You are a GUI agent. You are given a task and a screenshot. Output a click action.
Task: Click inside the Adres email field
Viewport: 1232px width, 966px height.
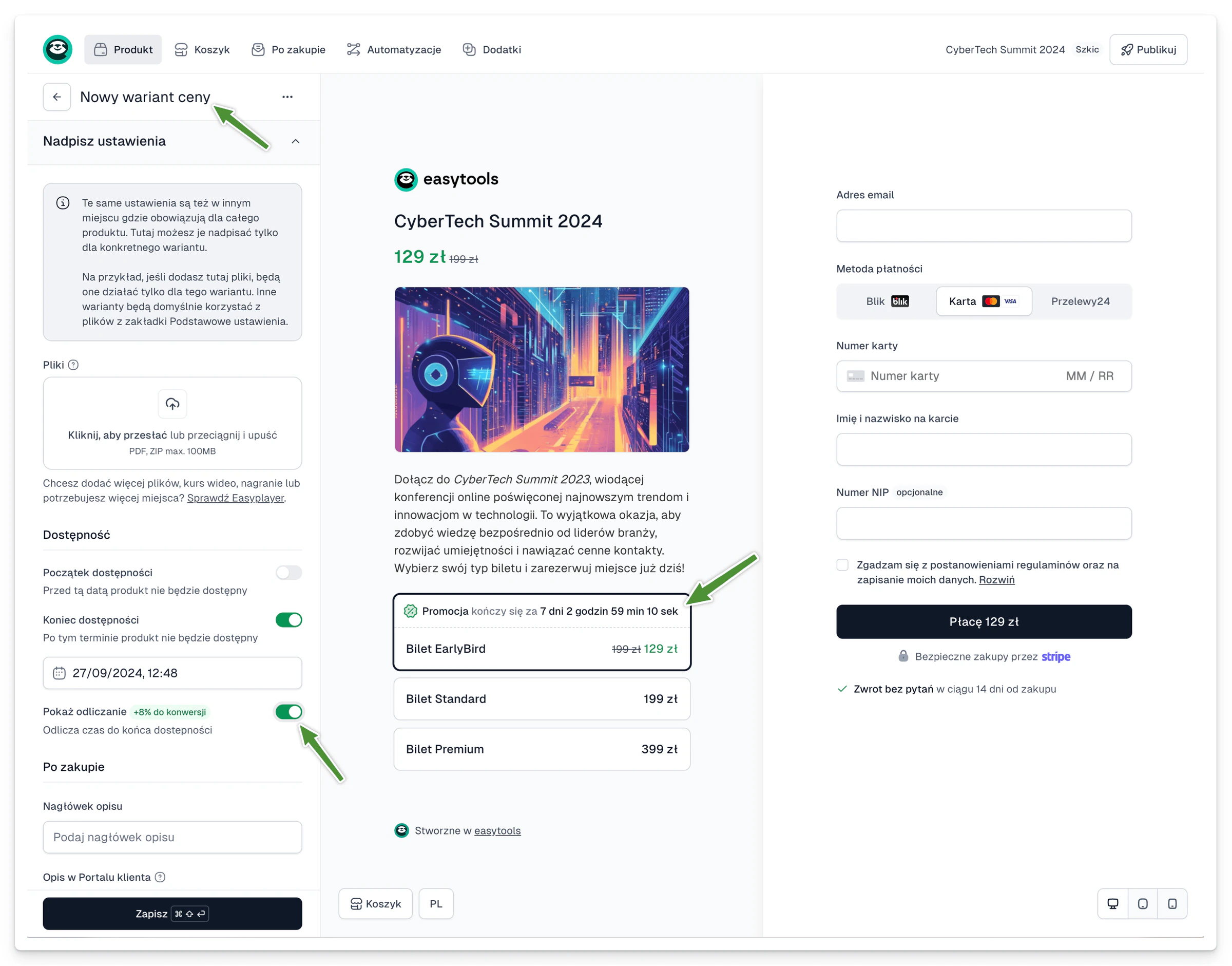pos(983,225)
